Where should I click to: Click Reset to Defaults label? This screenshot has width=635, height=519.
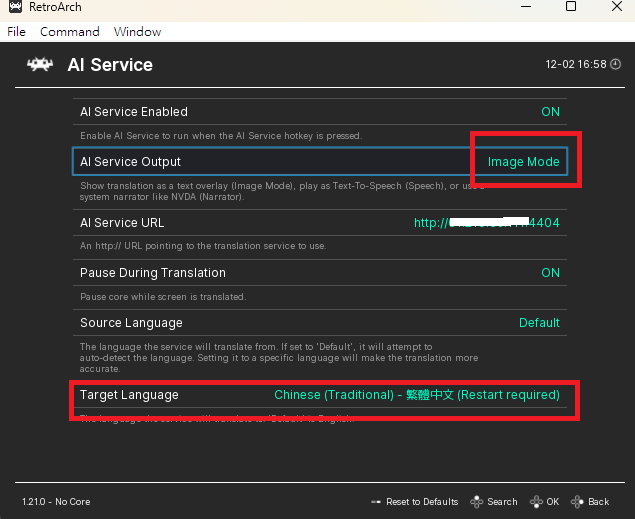(x=422, y=502)
